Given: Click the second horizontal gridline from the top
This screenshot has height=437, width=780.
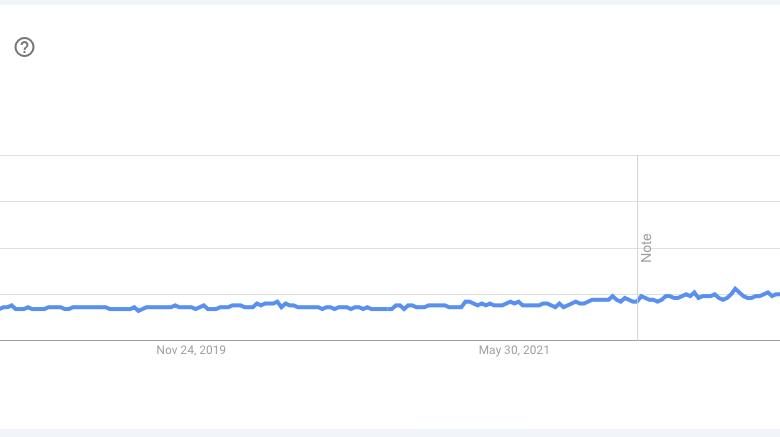Looking at the screenshot, I should point(390,202).
